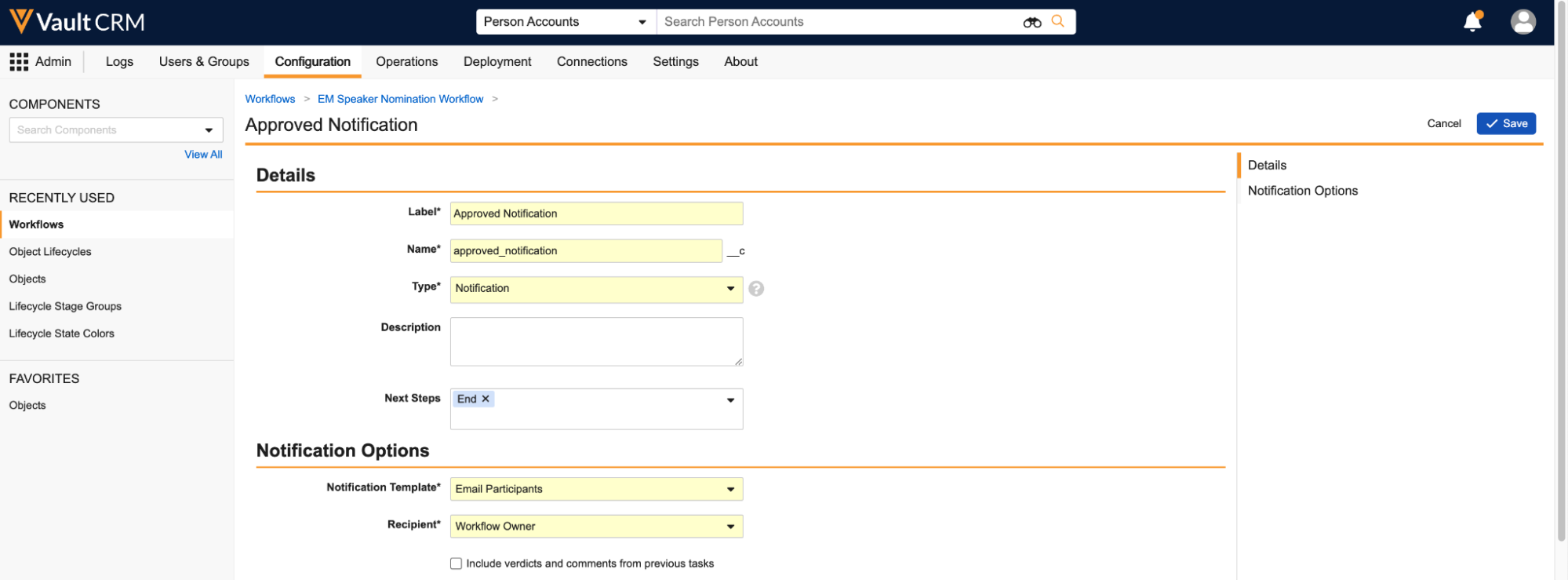Click the orange magnifier search icon

pos(1058,22)
